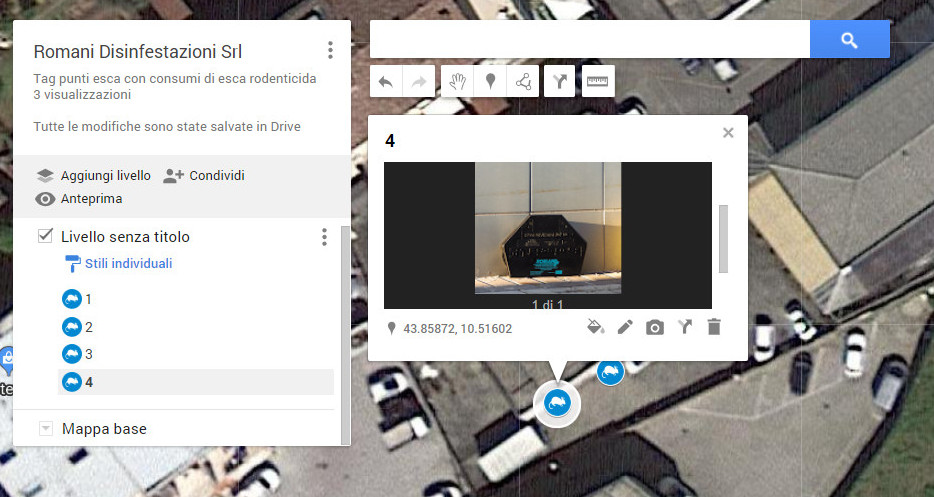
Task: Get directions to point 4 from info window
Action: [x=684, y=327]
